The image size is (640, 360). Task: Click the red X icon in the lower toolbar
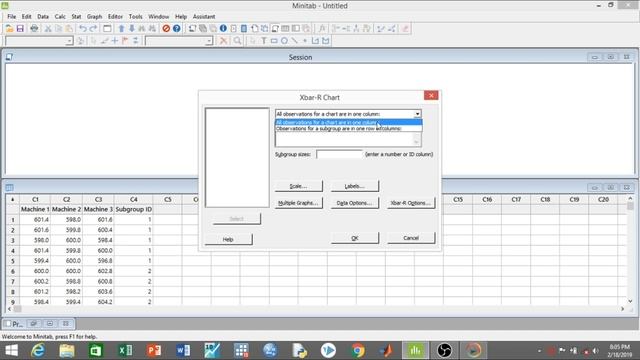point(223,41)
